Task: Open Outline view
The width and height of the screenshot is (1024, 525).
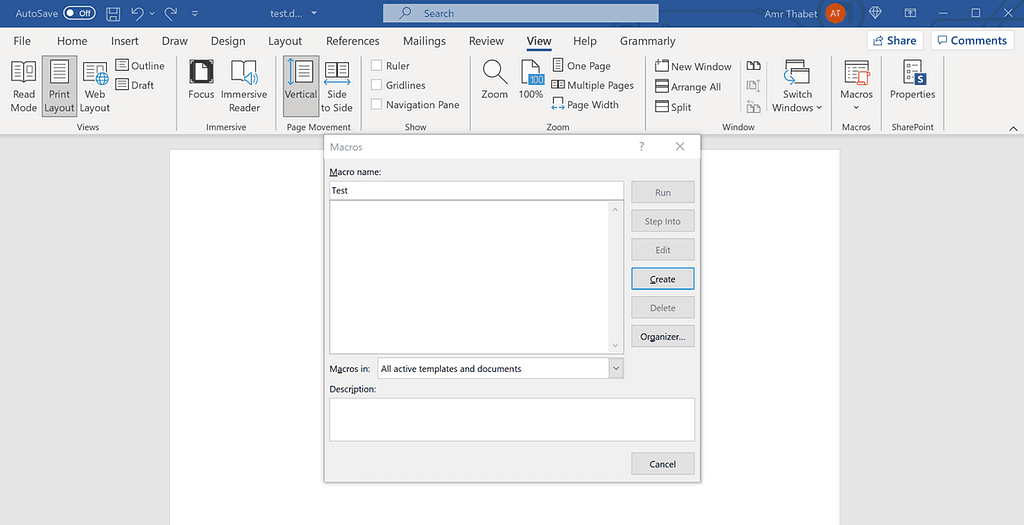Action: tap(140, 65)
